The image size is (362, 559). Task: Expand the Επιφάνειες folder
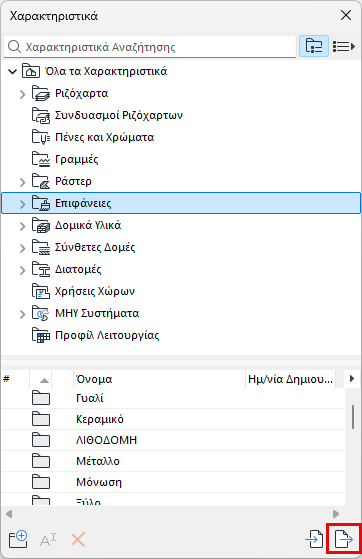tap(22, 204)
